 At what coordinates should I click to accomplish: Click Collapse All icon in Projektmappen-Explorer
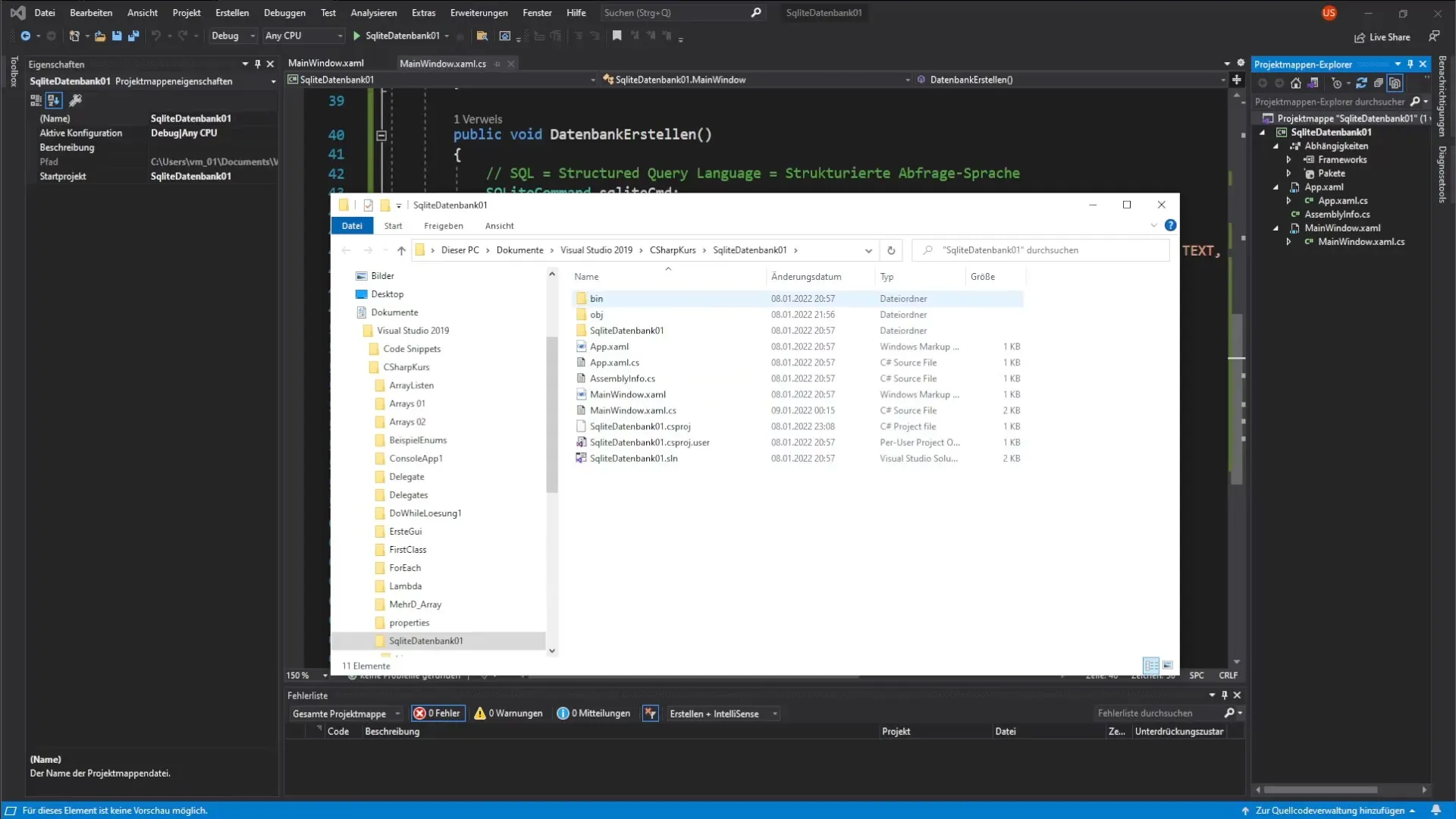1379,83
